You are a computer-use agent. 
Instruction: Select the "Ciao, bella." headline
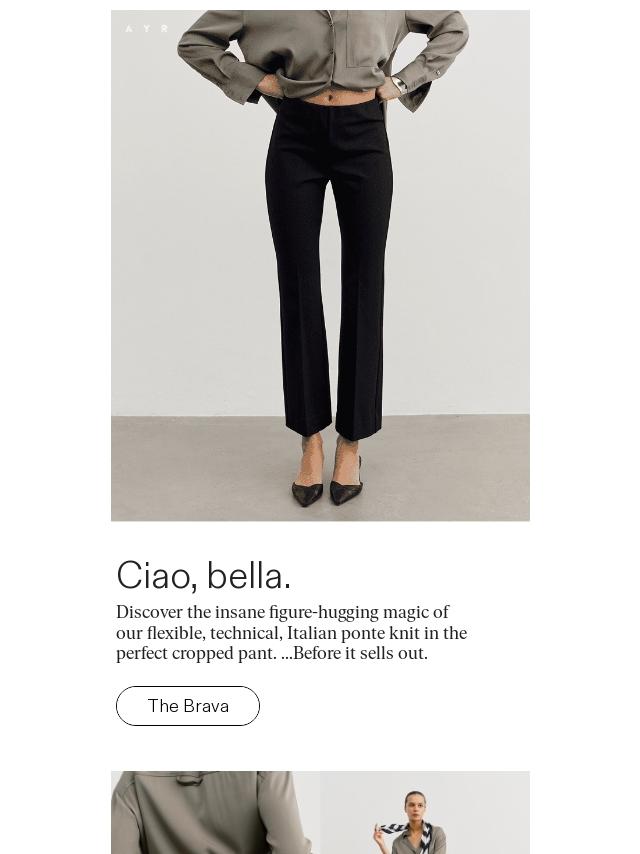(x=204, y=575)
